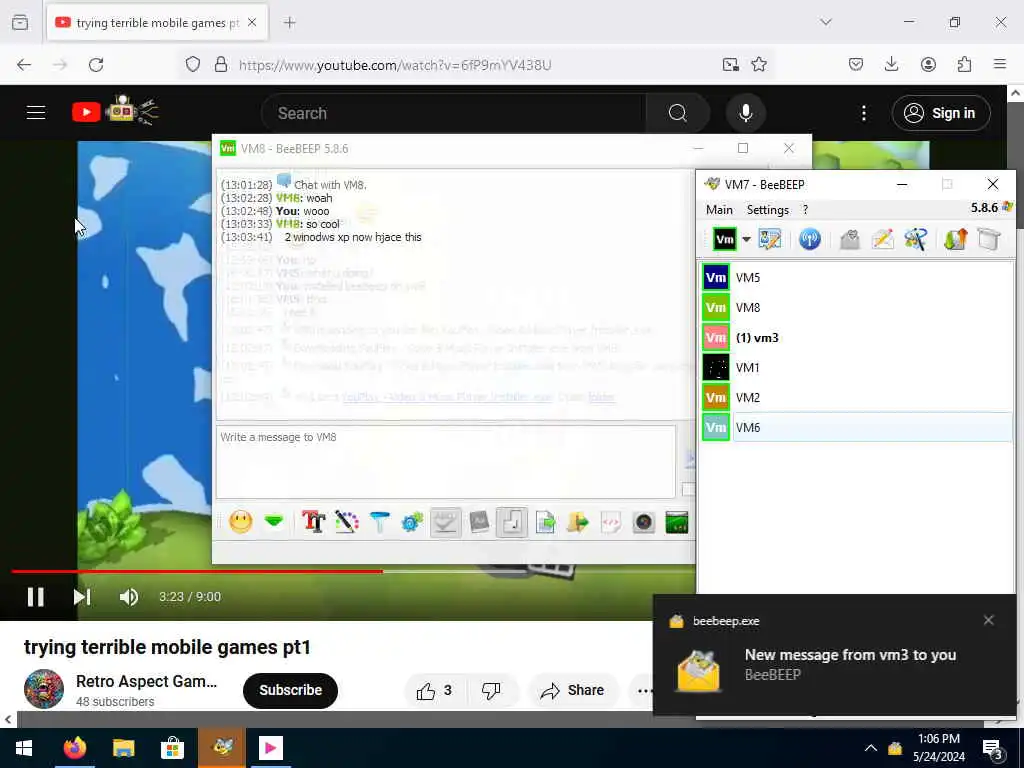Open YouTube three-dot settings menu
Viewport: 1024px width, 768px height.
coord(863,113)
